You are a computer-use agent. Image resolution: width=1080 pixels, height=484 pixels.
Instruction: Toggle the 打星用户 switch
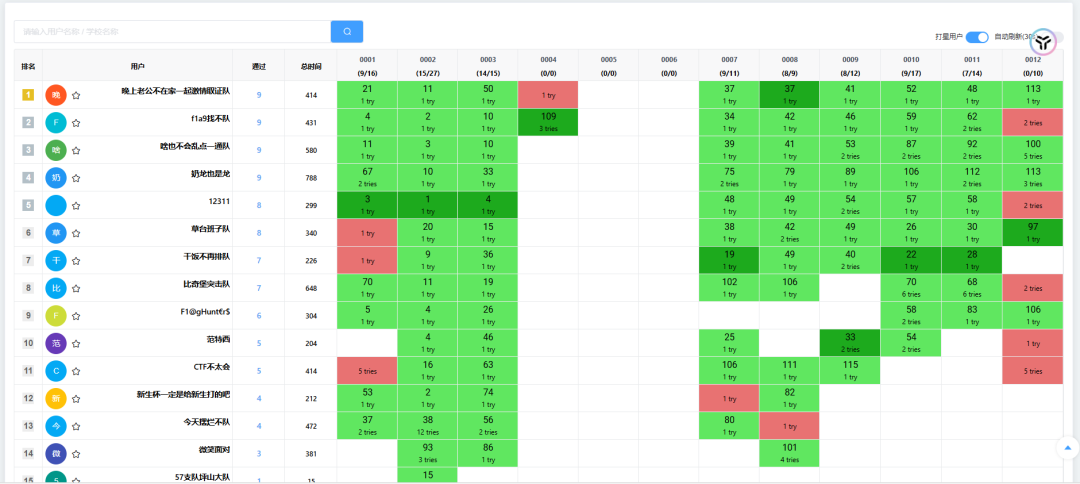click(977, 37)
